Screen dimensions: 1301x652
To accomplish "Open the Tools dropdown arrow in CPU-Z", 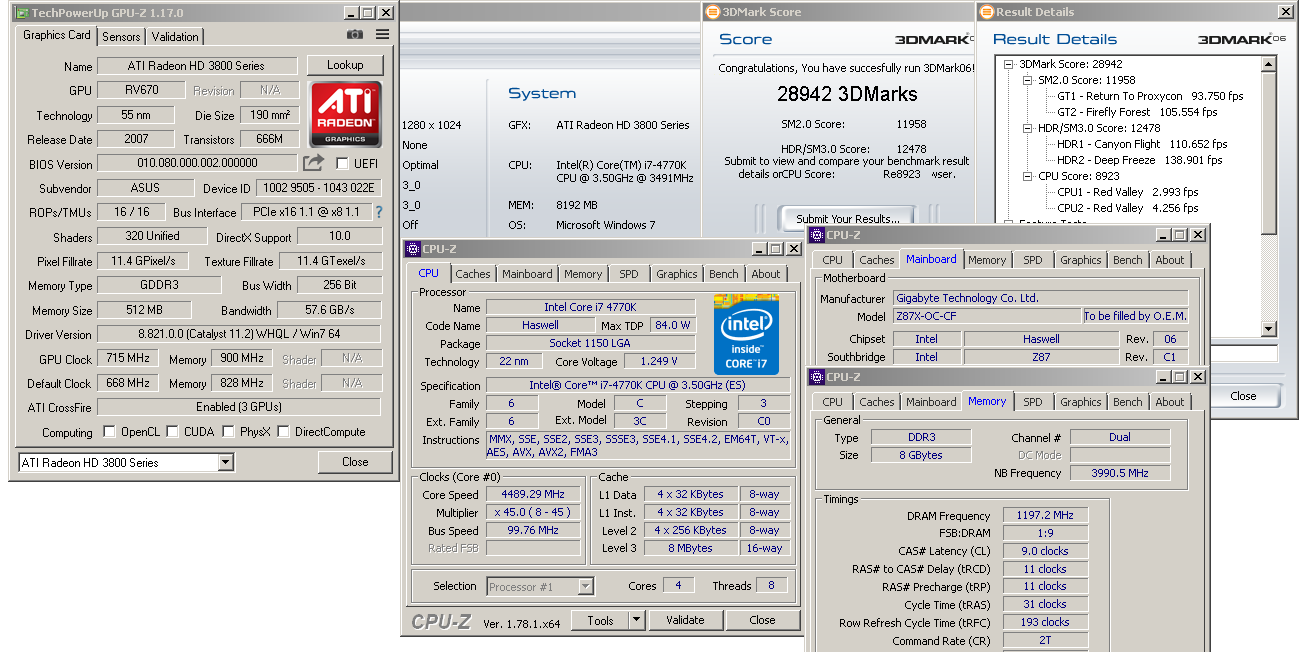I will click(636, 620).
